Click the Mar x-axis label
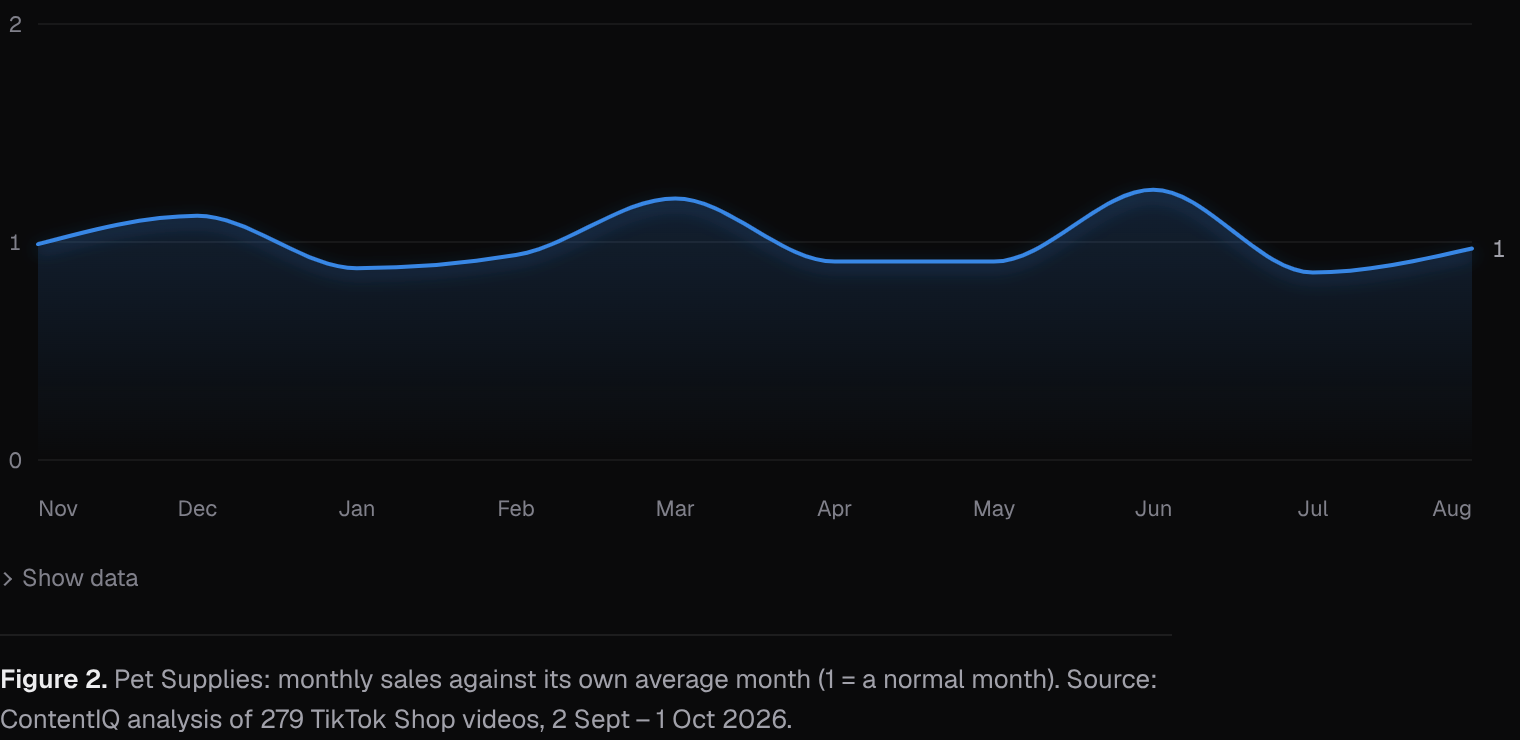The height and width of the screenshot is (740, 1520). 675,509
